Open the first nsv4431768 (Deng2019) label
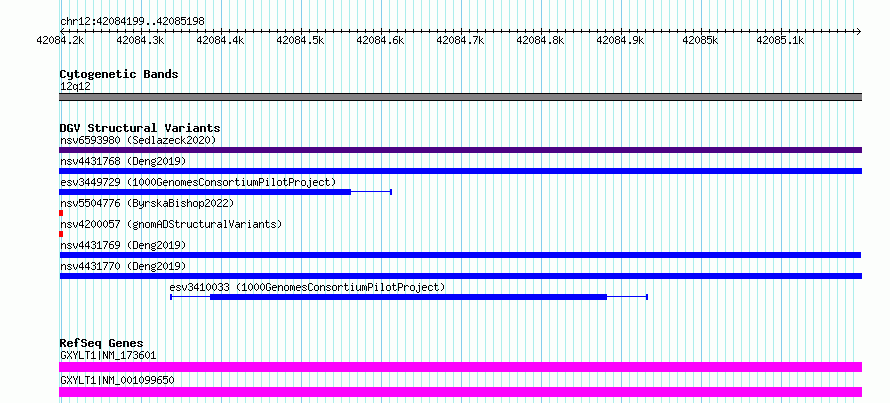Image resolution: width=890 pixels, height=403 pixels. [x=123, y=161]
